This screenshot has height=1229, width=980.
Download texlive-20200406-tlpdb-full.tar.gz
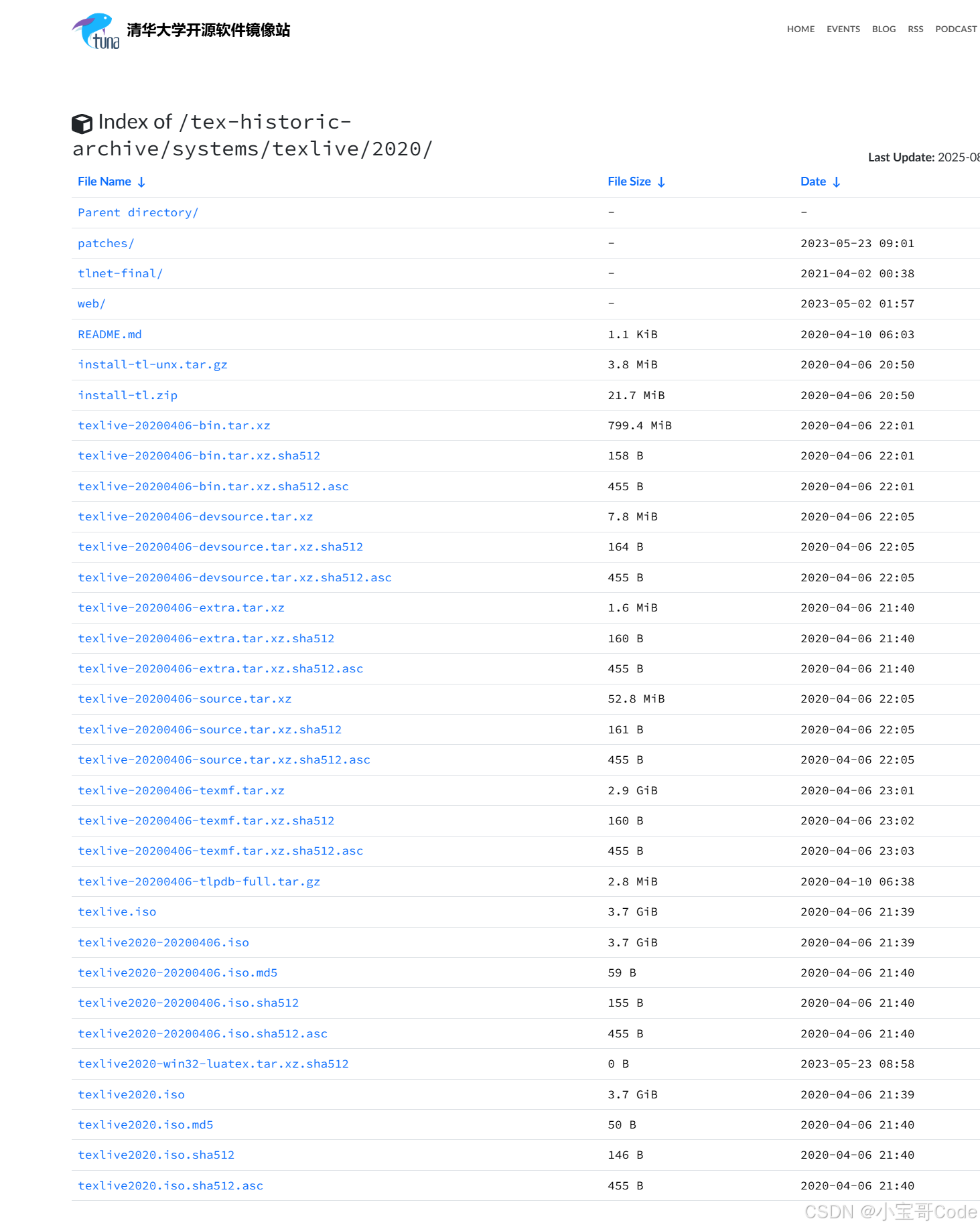(x=199, y=881)
